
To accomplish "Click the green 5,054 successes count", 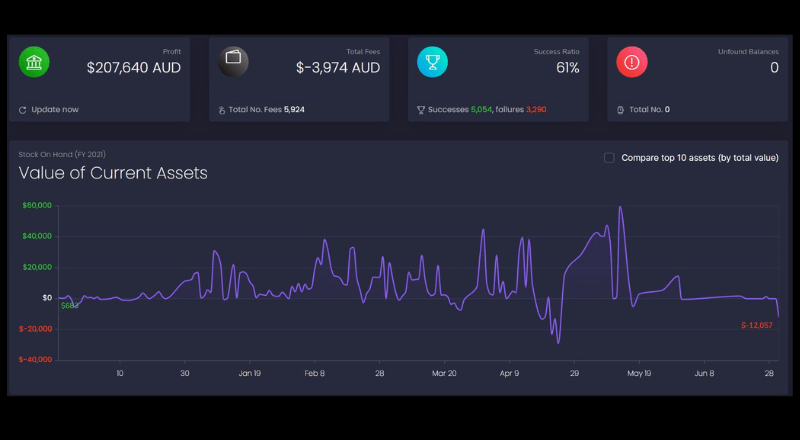I will click(482, 110).
